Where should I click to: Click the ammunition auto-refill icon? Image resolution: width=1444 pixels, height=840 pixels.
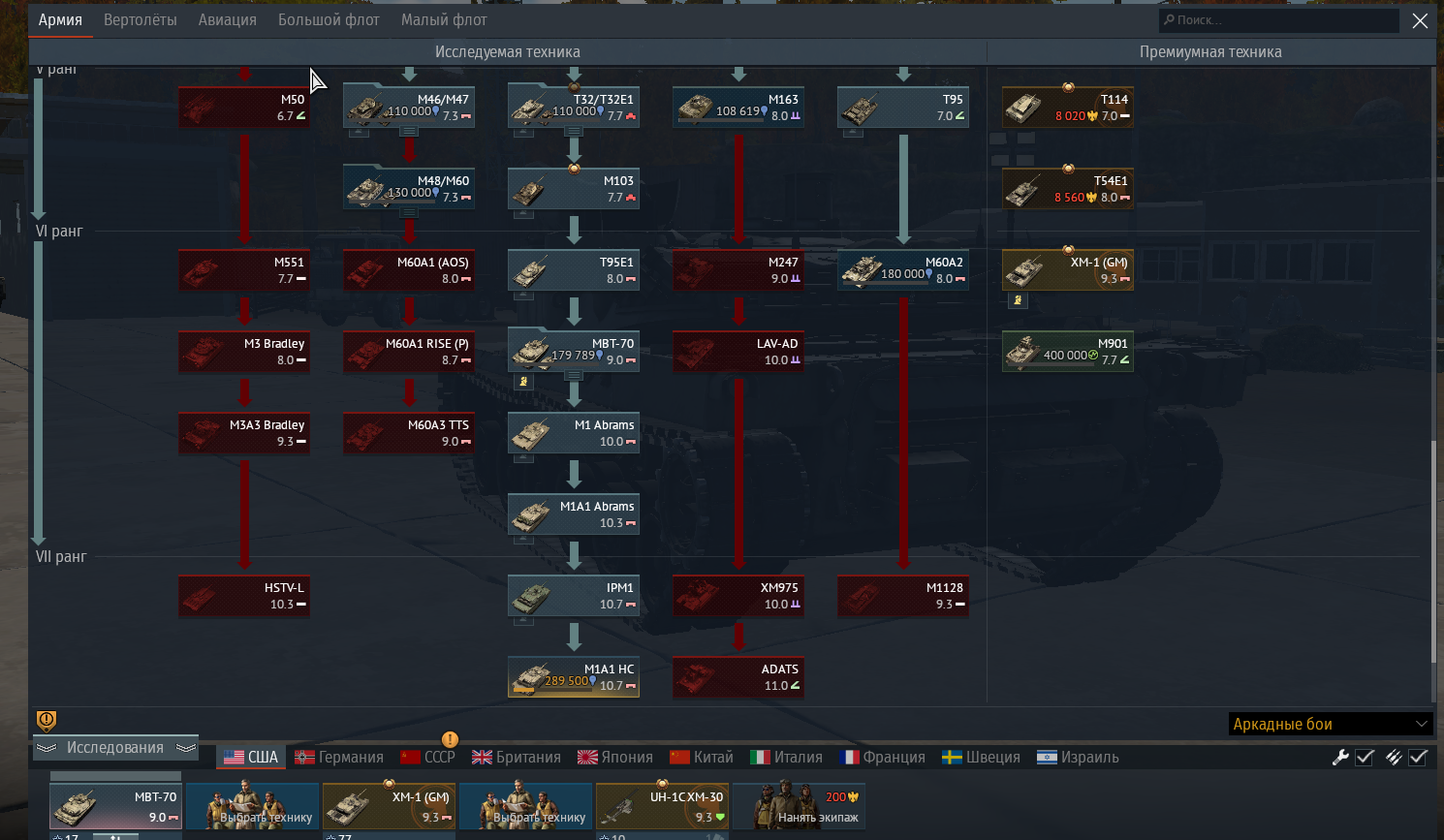click(1394, 758)
